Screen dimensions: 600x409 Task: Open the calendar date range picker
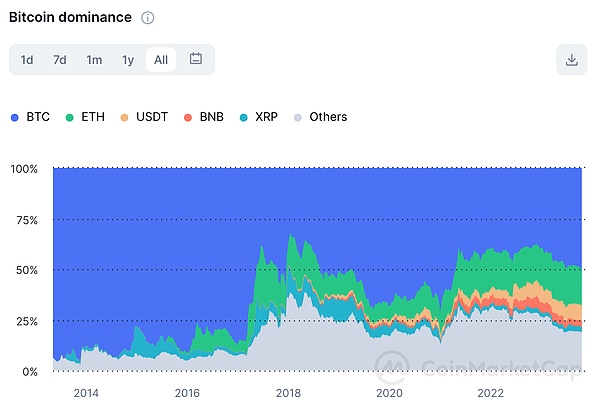click(x=196, y=59)
